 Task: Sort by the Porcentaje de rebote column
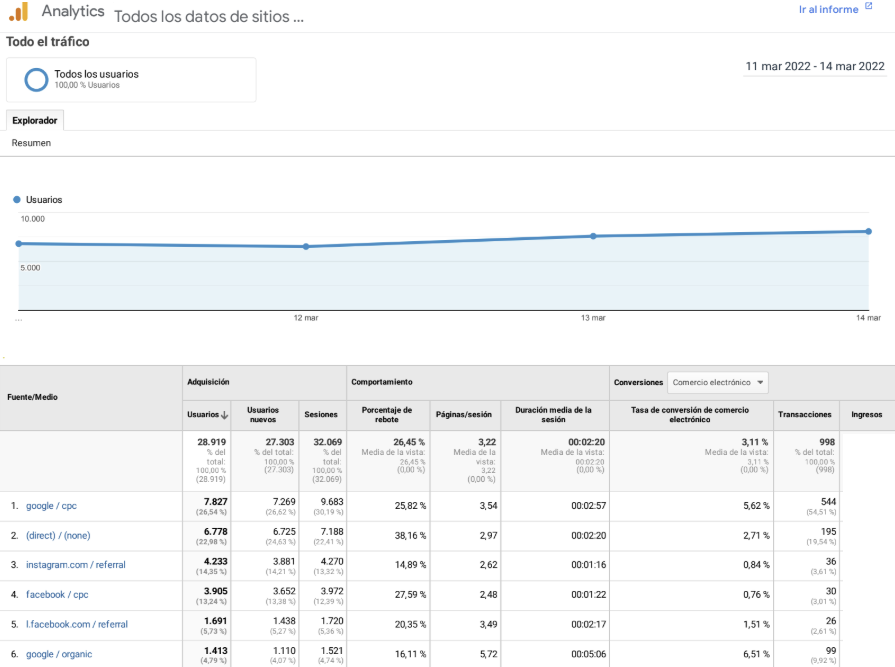tap(387, 414)
